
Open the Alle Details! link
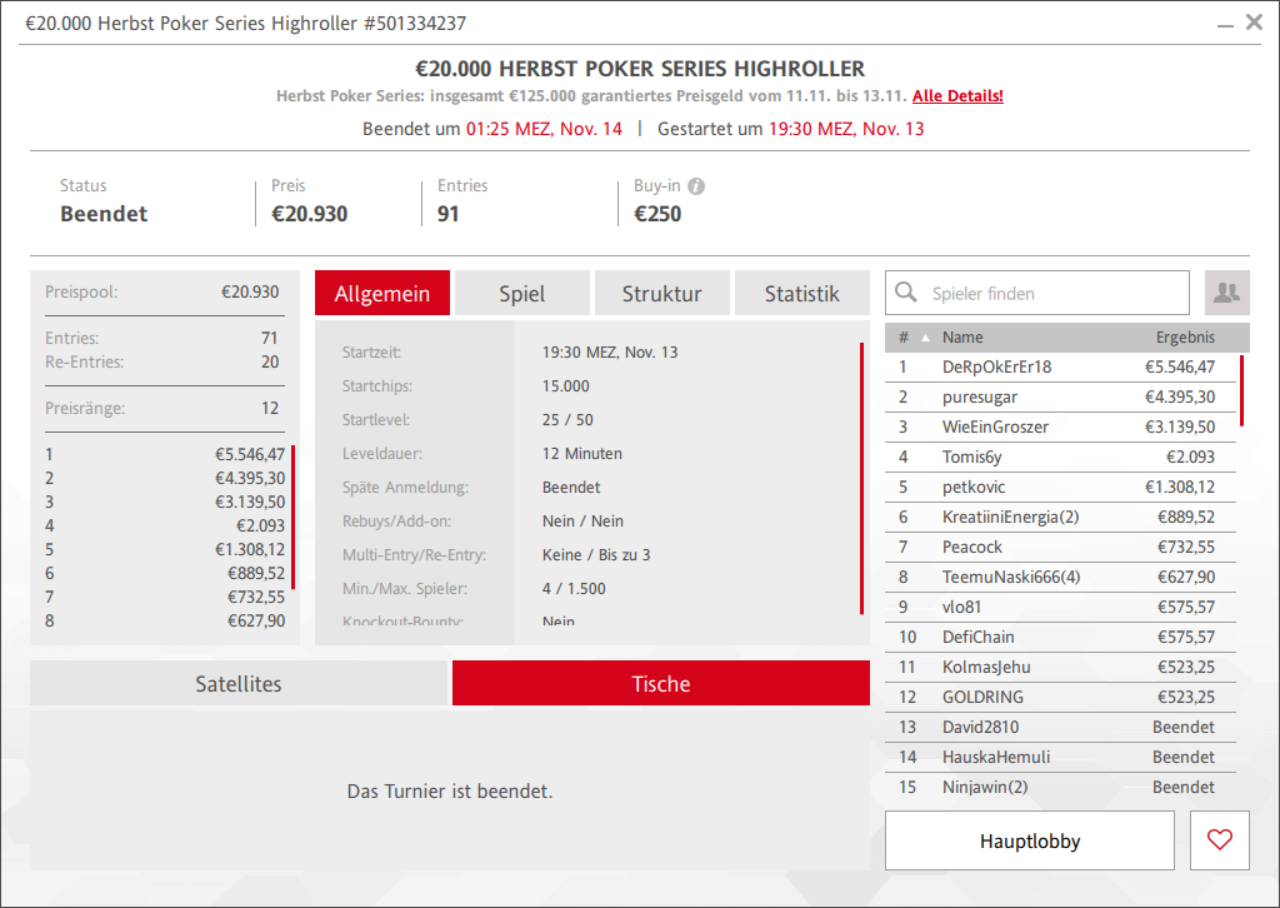click(x=957, y=96)
